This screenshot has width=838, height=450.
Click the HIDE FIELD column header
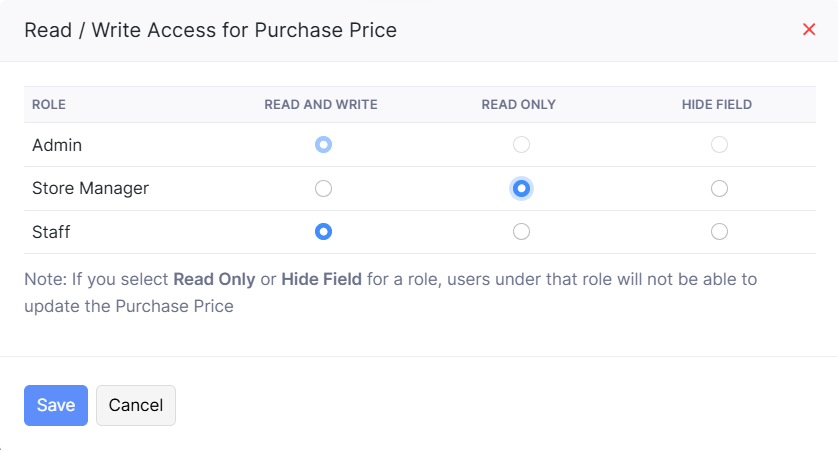click(717, 104)
